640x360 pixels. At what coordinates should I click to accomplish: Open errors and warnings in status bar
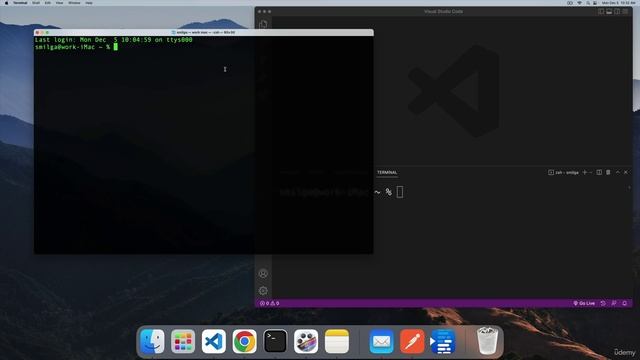coord(270,303)
